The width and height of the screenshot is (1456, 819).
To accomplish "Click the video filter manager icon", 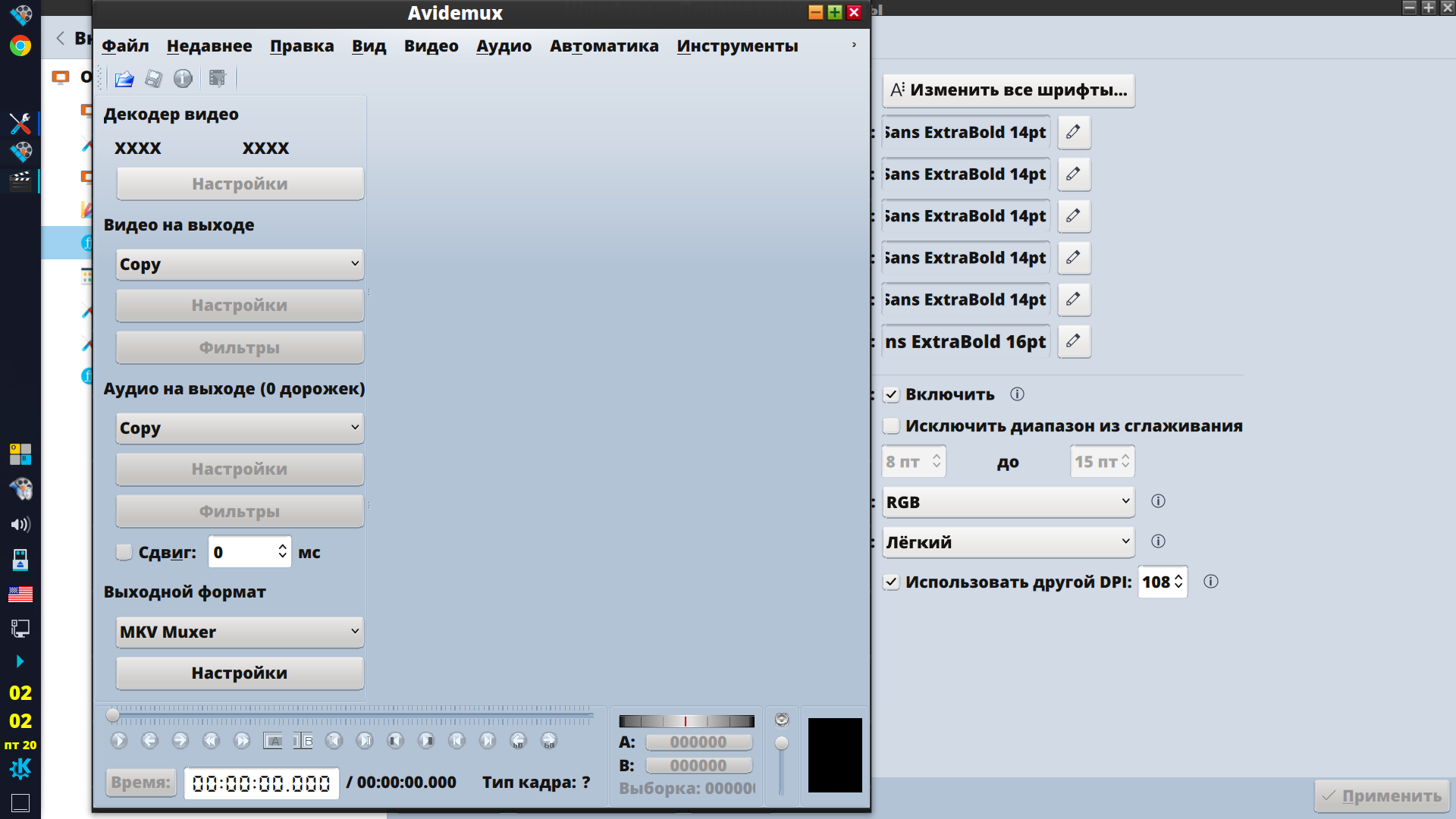I will click(218, 79).
